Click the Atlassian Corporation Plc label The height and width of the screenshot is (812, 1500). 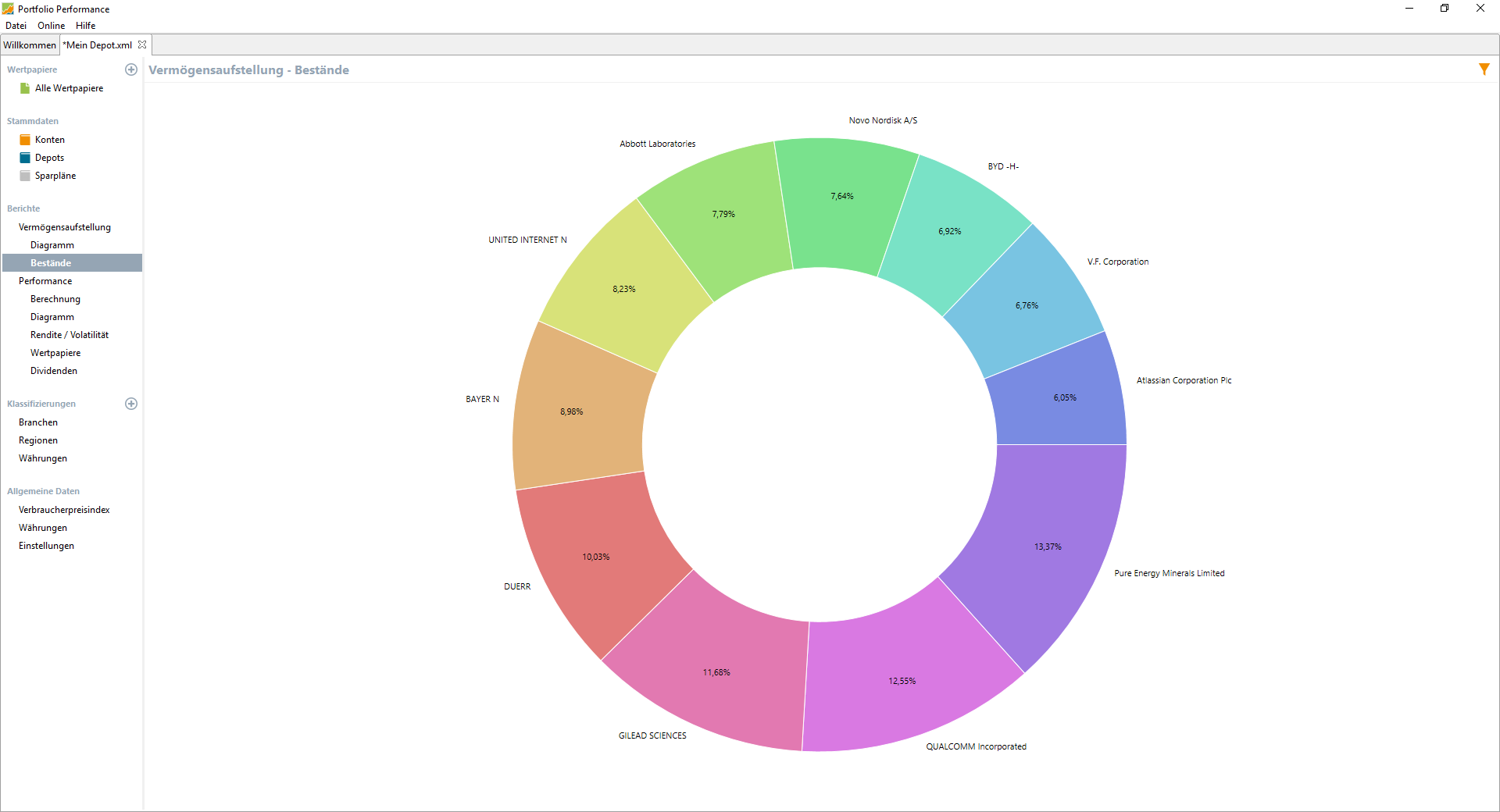[1184, 380]
